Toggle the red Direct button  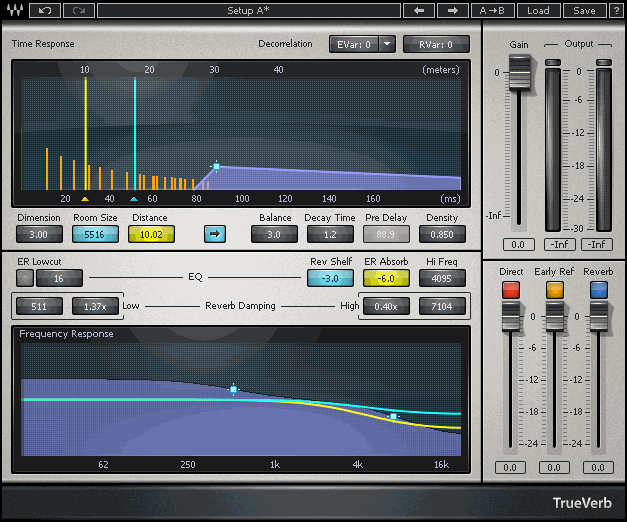(511, 290)
